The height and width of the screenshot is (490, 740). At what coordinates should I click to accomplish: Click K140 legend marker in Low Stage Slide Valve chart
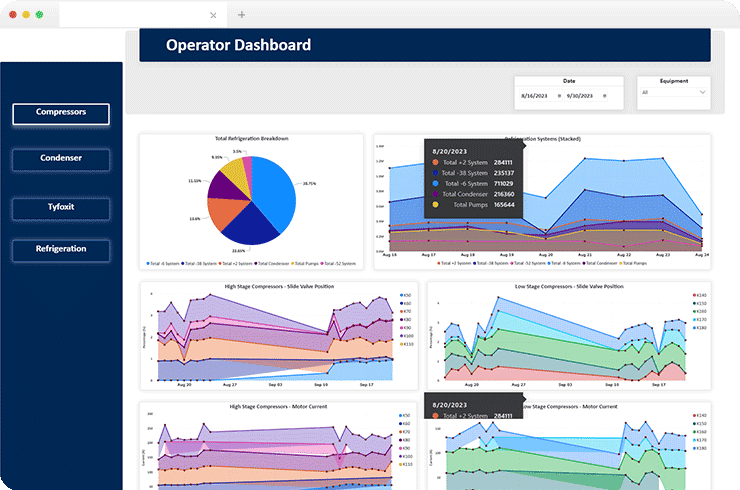click(695, 296)
